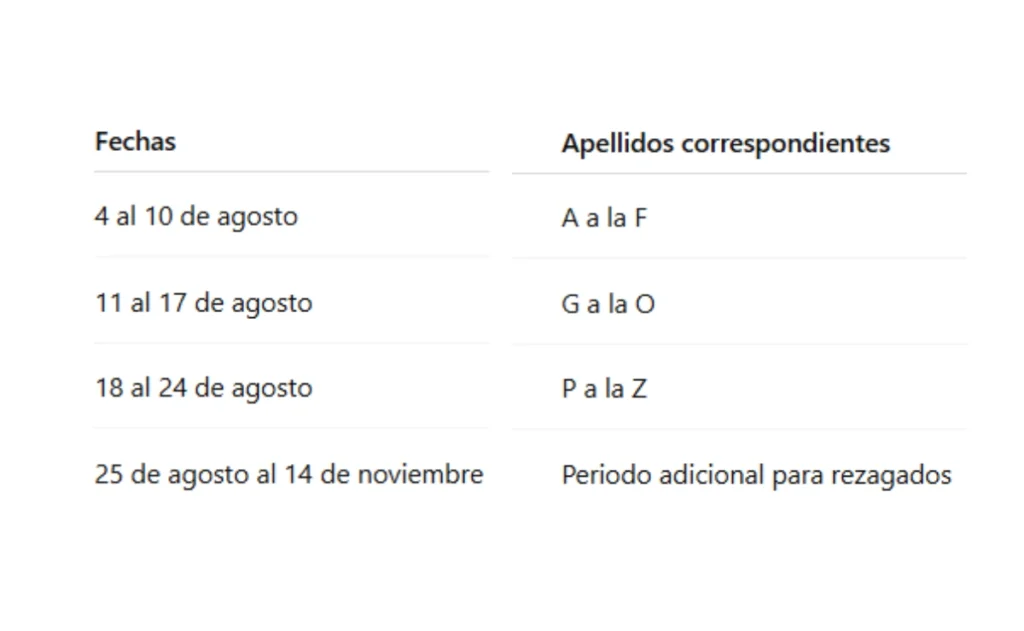The image size is (1024, 631).
Task: Click the word rezagados in last row
Action: (891, 477)
